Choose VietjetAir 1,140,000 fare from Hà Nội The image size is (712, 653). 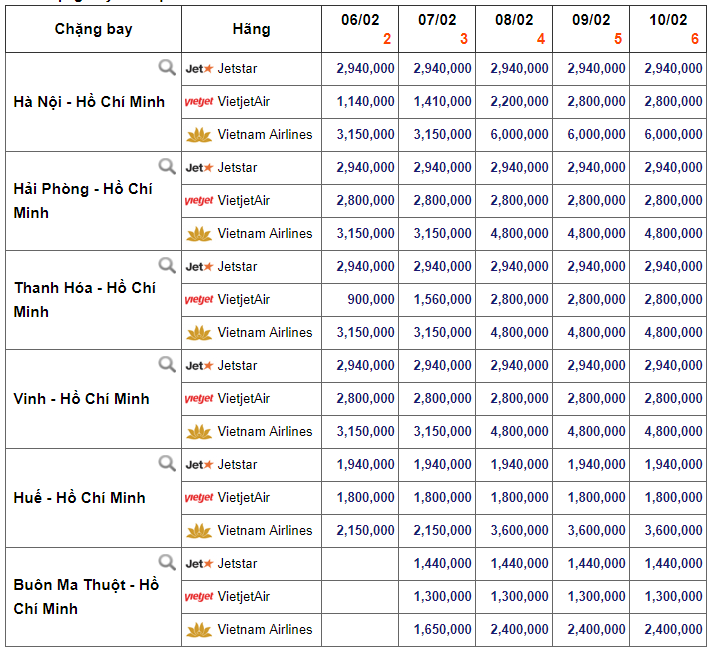click(366, 101)
